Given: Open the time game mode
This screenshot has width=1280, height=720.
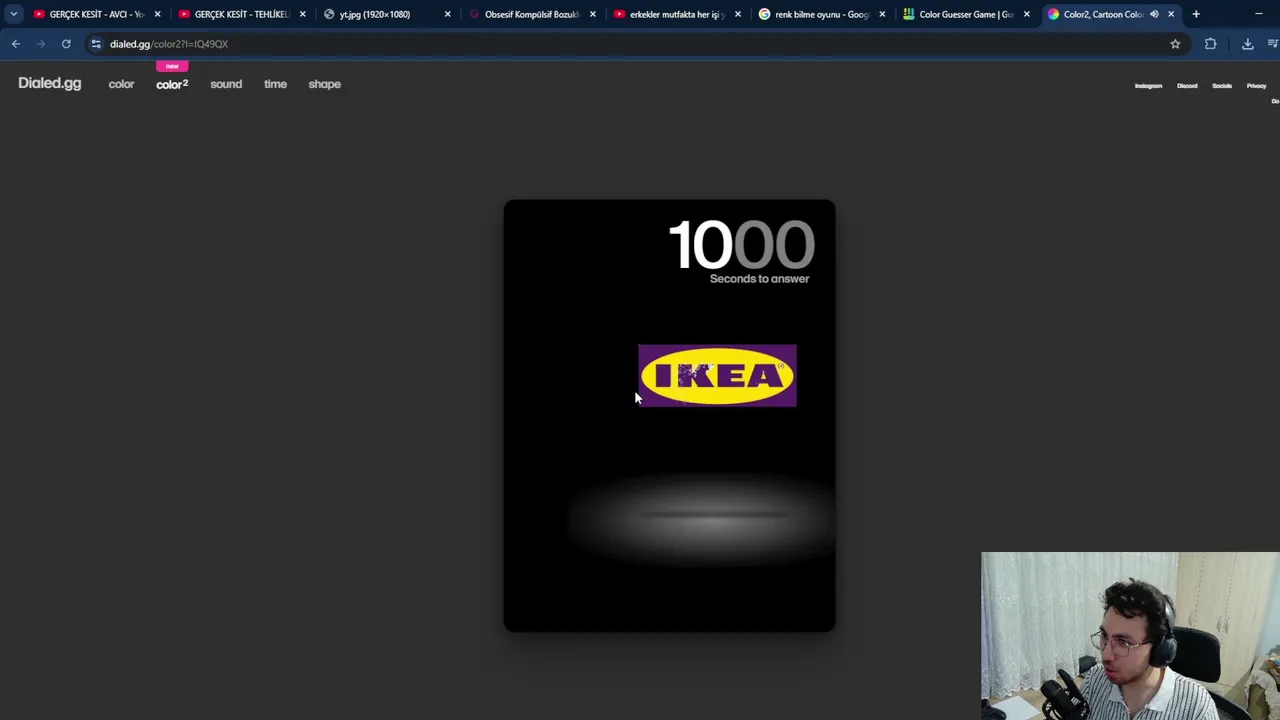Looking at the screenshot, I should pyautogui.click(x=275, y=84).
